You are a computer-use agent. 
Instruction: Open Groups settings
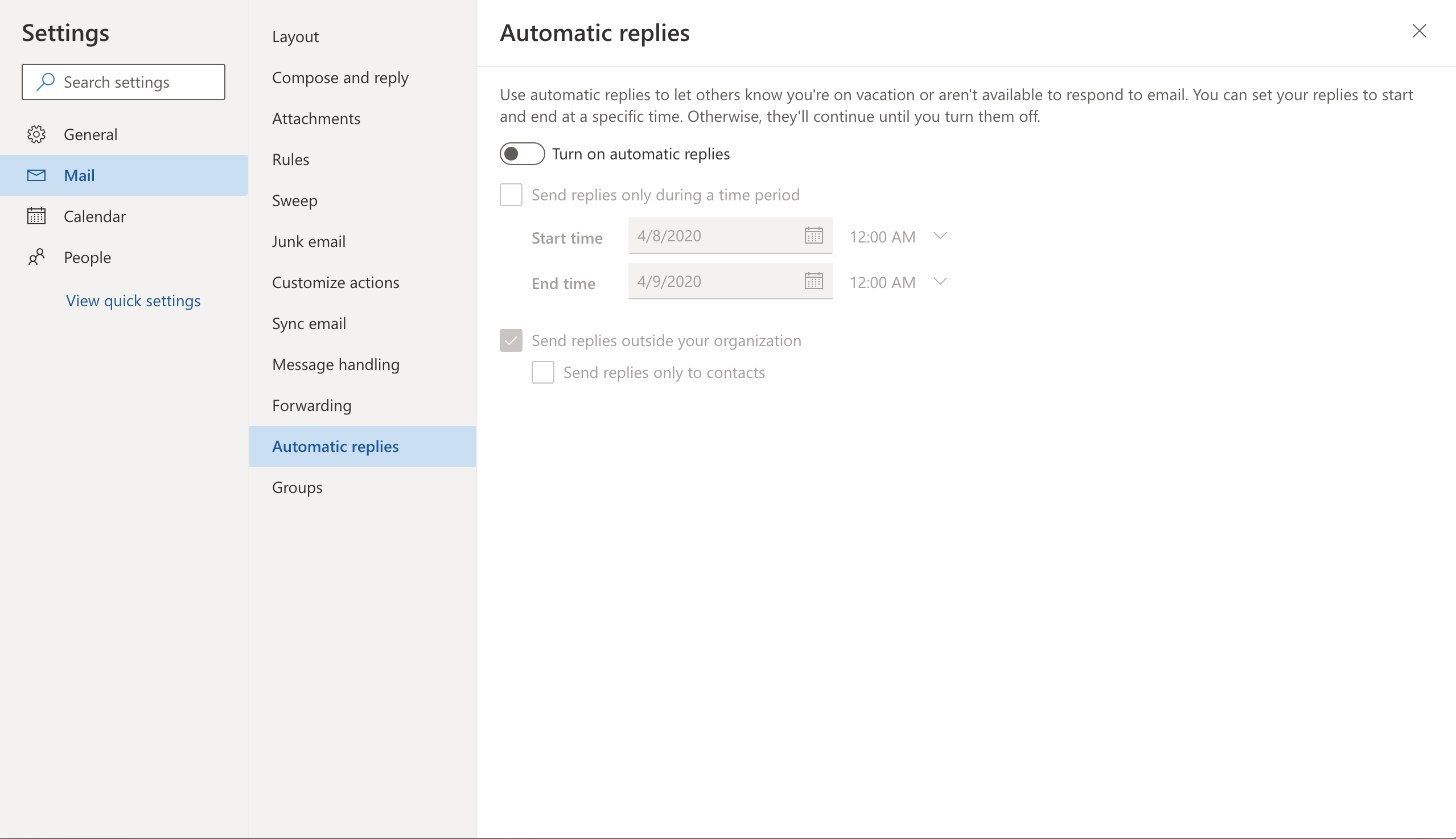tap(363, 487)
